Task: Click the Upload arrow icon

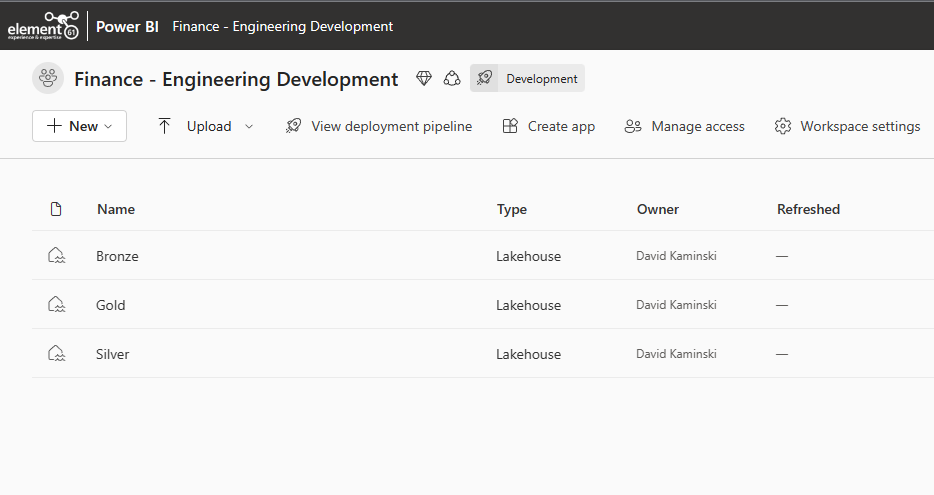Action: coord(164,126)
